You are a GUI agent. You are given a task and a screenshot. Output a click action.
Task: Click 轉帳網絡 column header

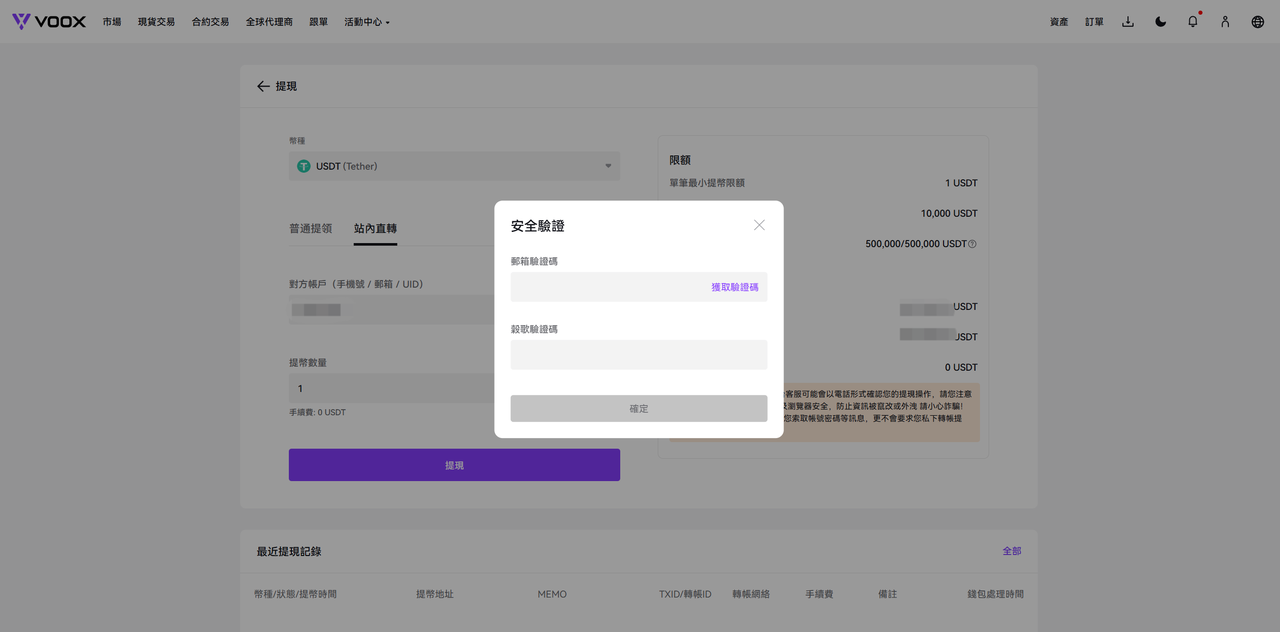point(751,594)
